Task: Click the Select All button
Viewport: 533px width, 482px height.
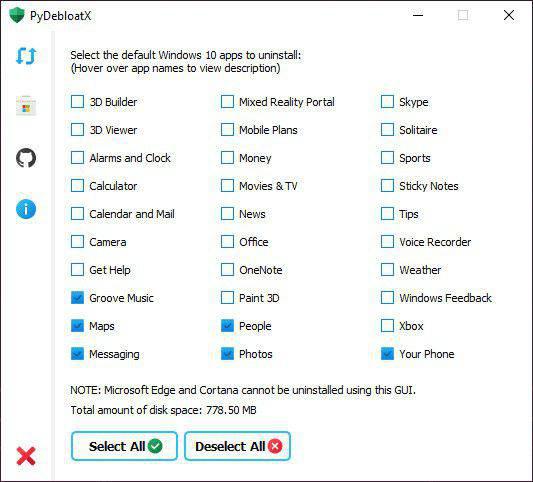Action: (124, 446)
